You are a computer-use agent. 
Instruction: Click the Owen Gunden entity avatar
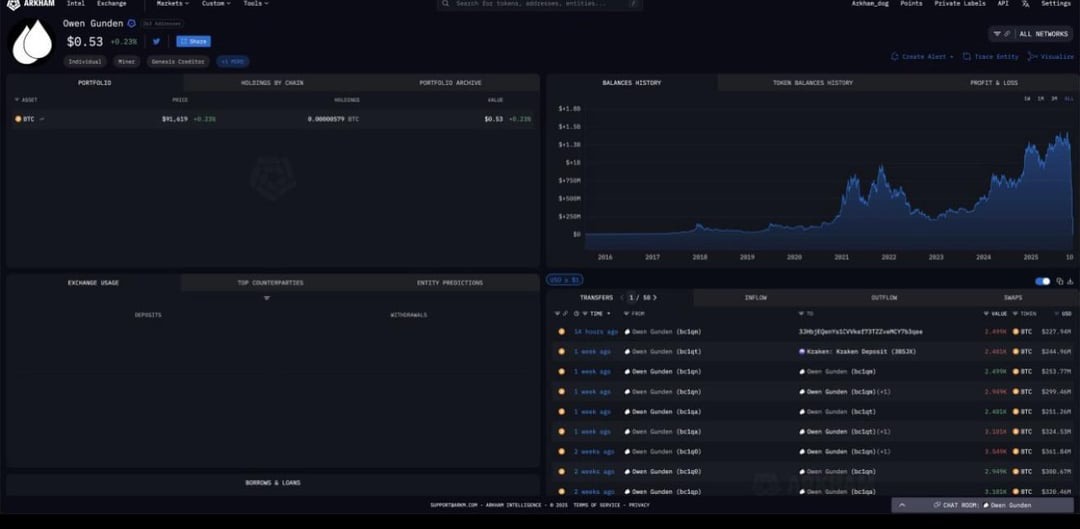coord(32,42)
